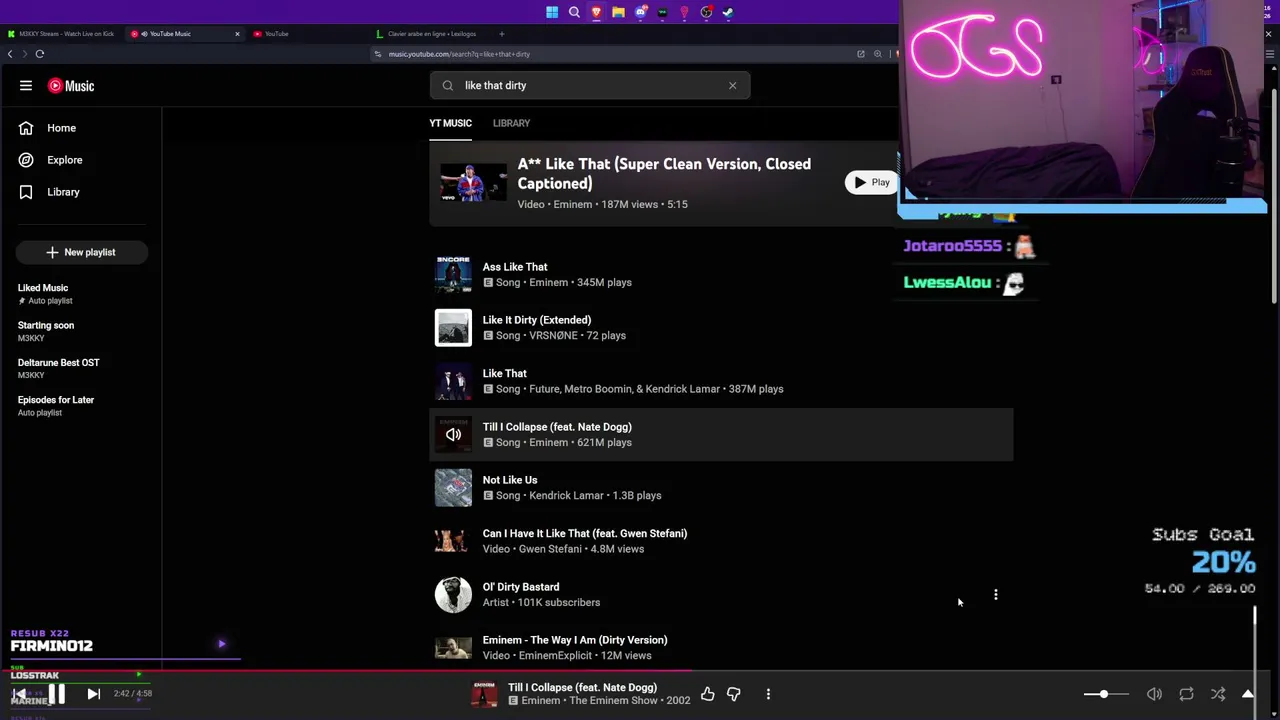Open Brave browser from taskbar
The height and width of the screenshot is (720, 1280).
[x=596, y=12]
